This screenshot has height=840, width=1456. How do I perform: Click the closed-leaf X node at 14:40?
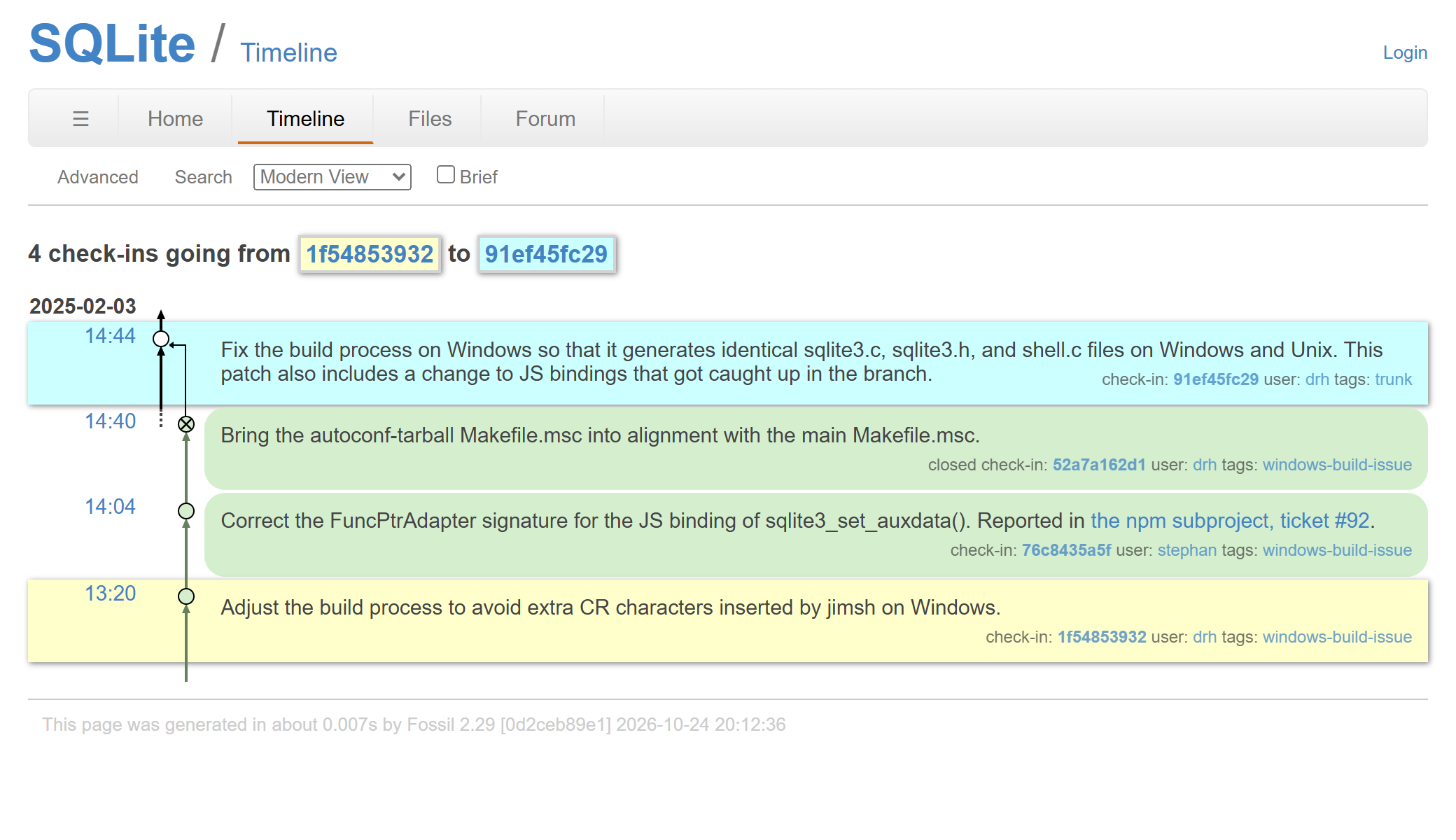(186, 424)
